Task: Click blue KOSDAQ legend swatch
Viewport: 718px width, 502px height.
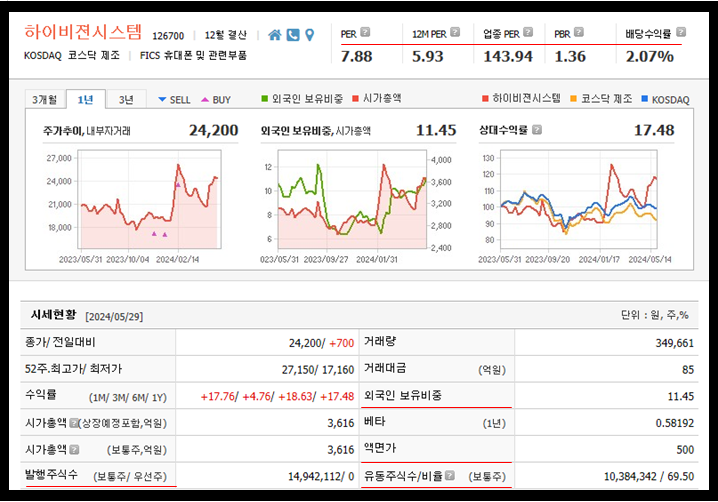Action: 645,98
